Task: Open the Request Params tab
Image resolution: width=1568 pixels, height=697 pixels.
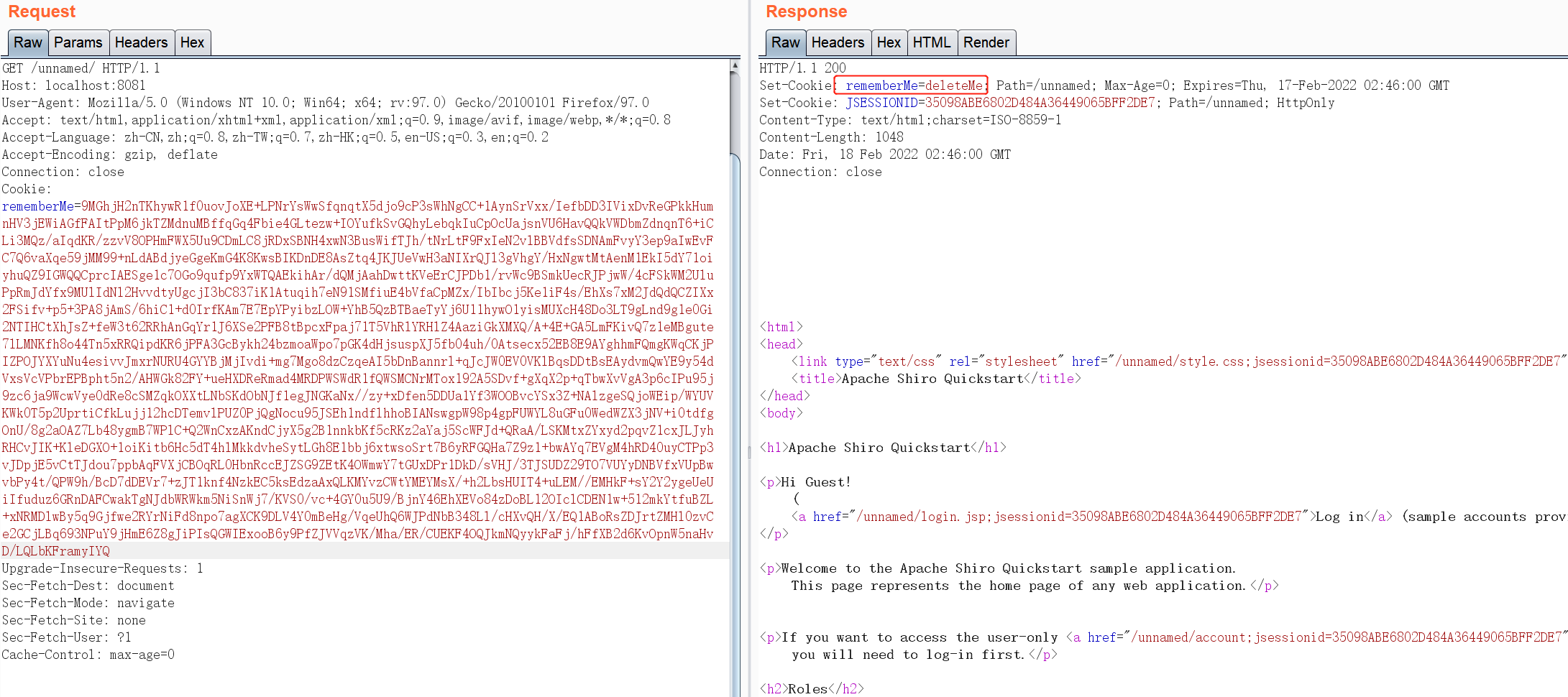Action: 78,42
